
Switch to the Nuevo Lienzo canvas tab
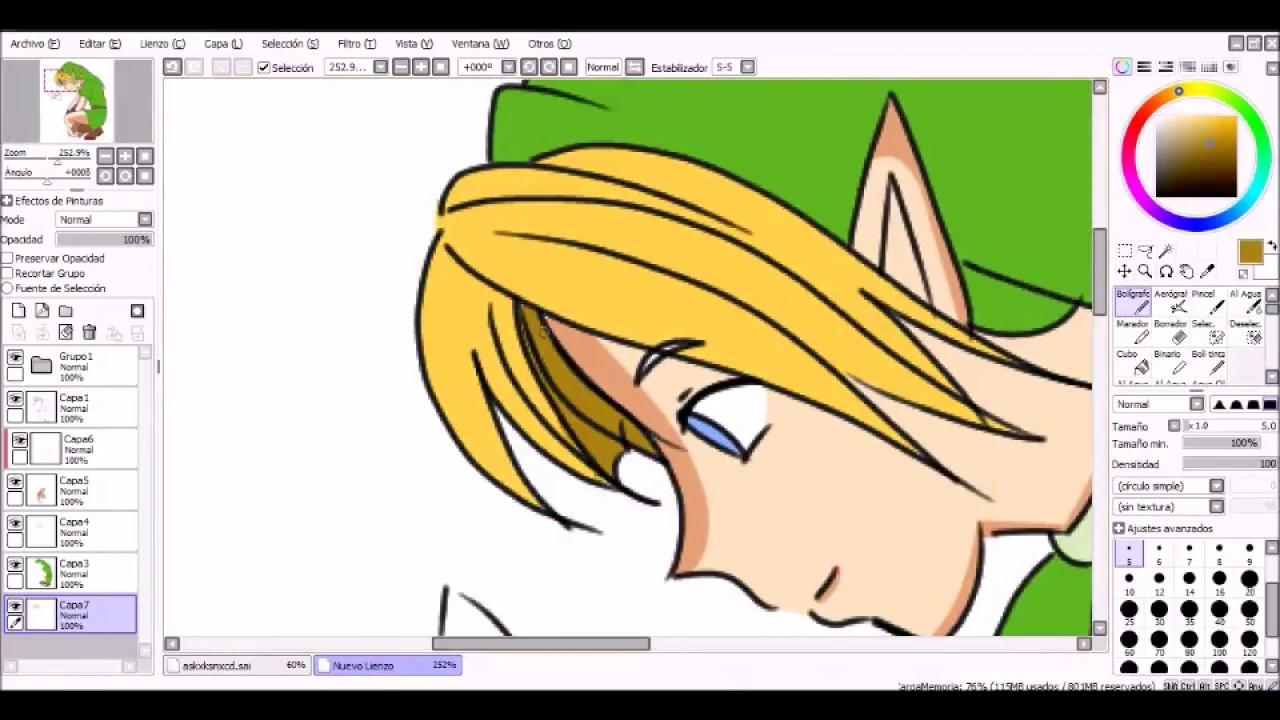[x=388, y=665]
